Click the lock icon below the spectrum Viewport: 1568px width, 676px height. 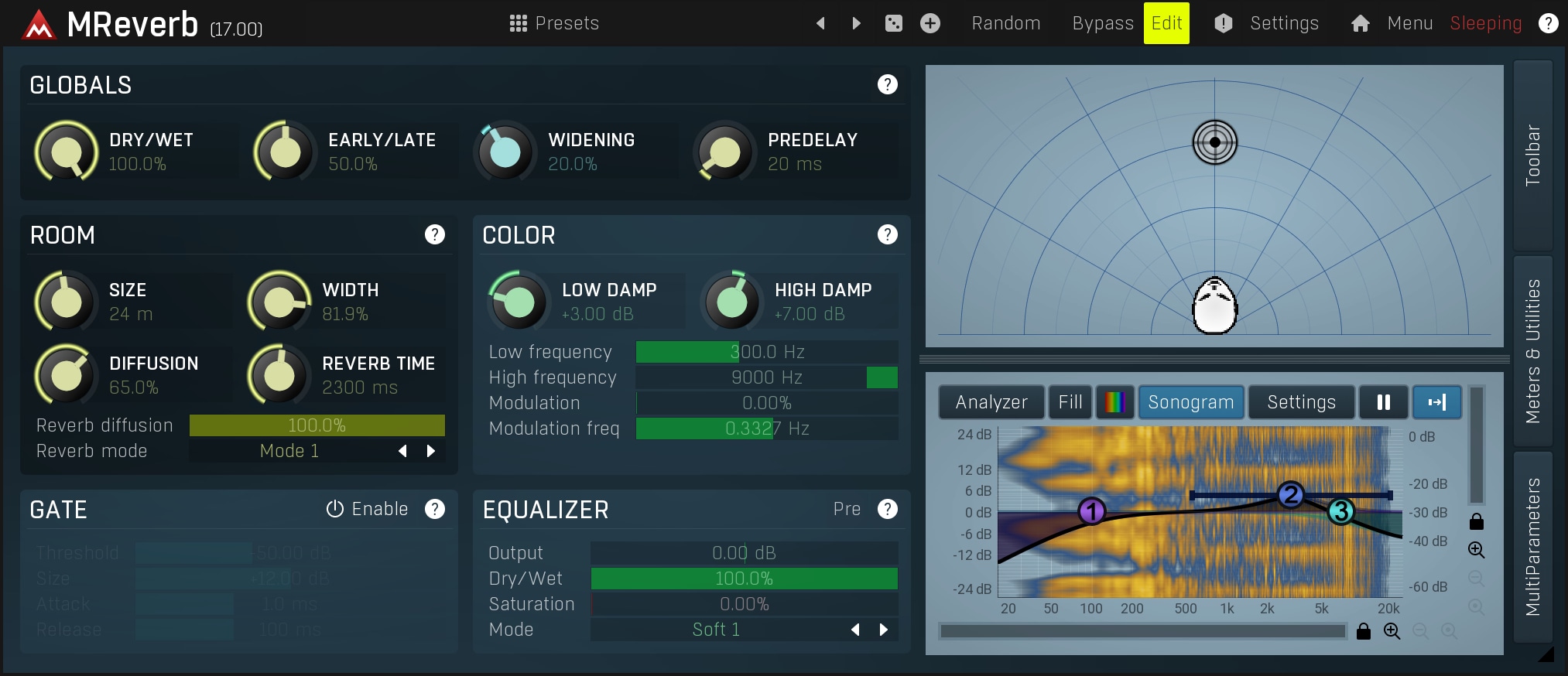(1364, 632)
